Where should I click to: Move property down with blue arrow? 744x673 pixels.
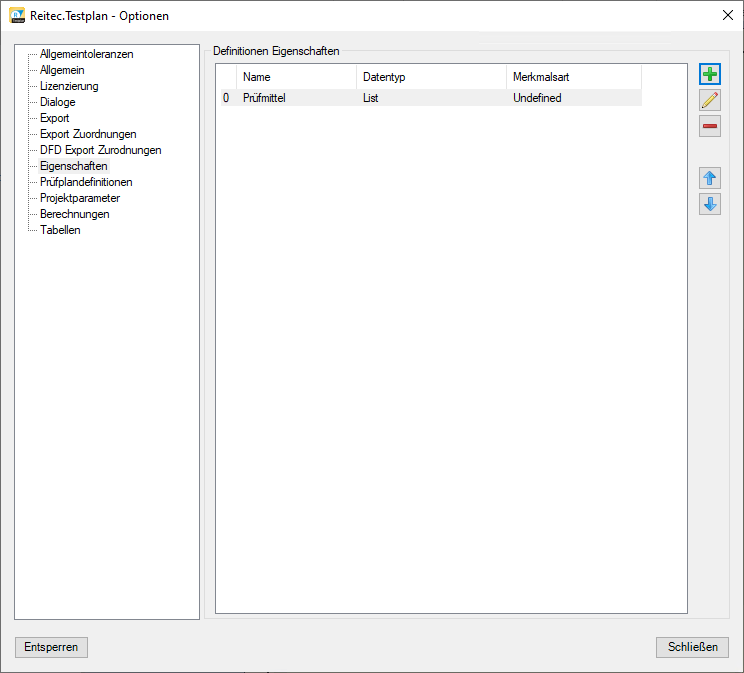pos(710,204)
